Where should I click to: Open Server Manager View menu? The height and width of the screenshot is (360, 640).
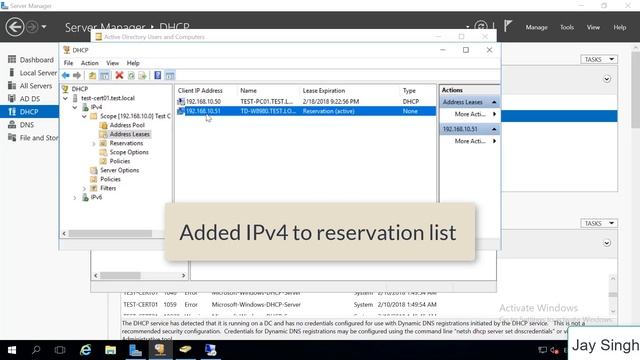[593, 27]
